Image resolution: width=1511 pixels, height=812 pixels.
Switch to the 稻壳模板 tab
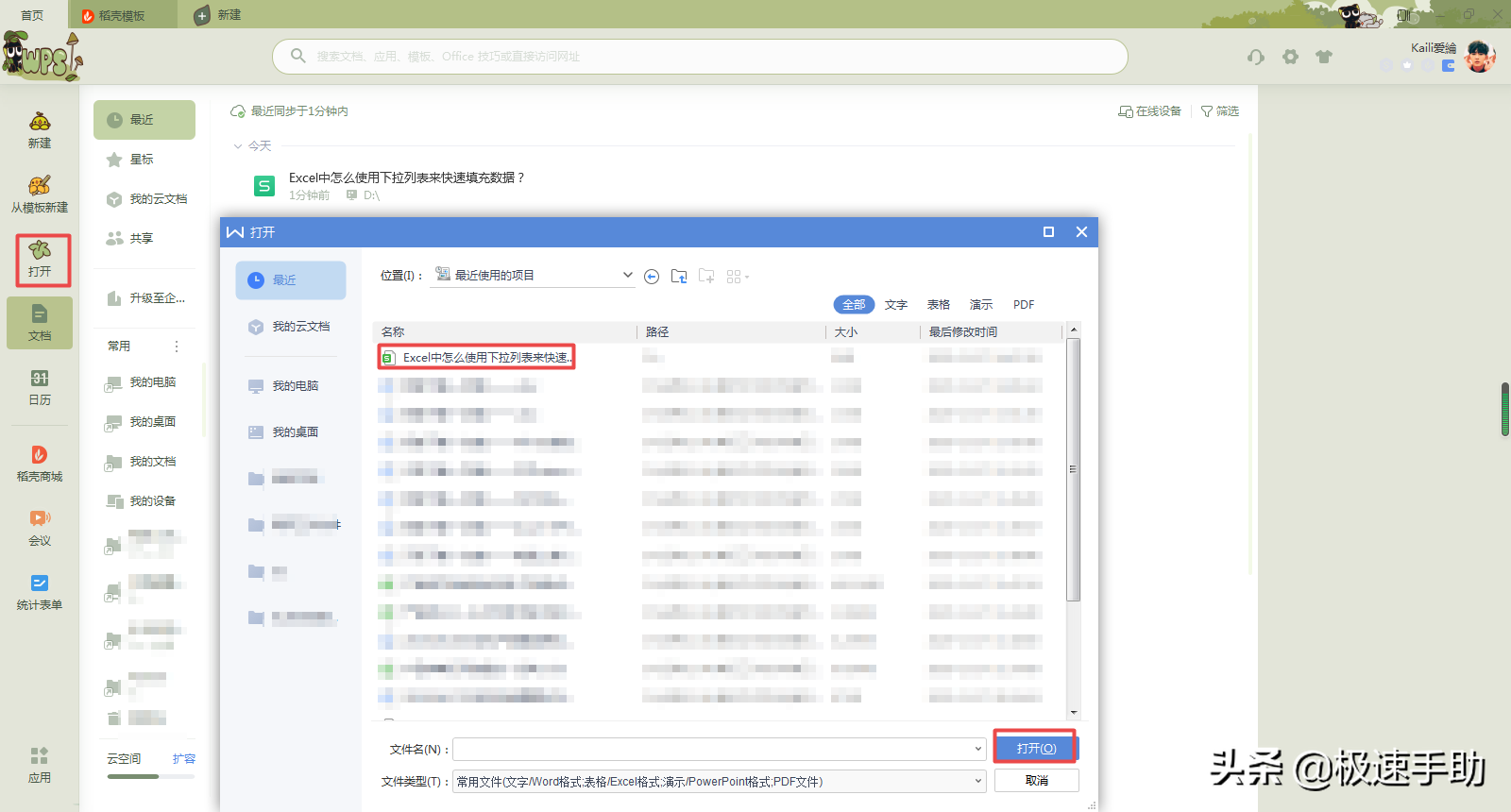(122, 15)
